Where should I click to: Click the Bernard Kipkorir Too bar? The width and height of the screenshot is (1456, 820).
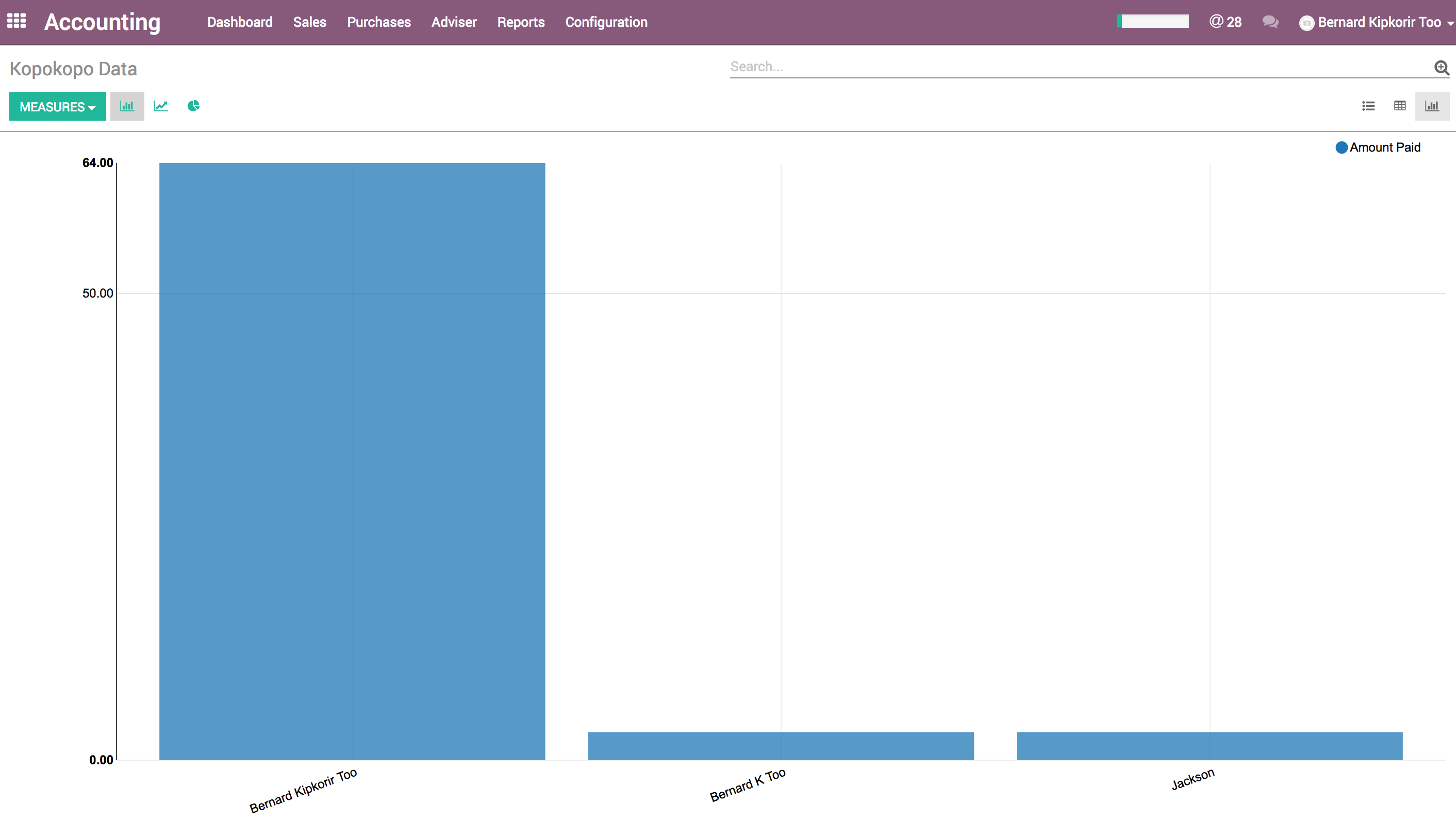(x=352, y=461)
